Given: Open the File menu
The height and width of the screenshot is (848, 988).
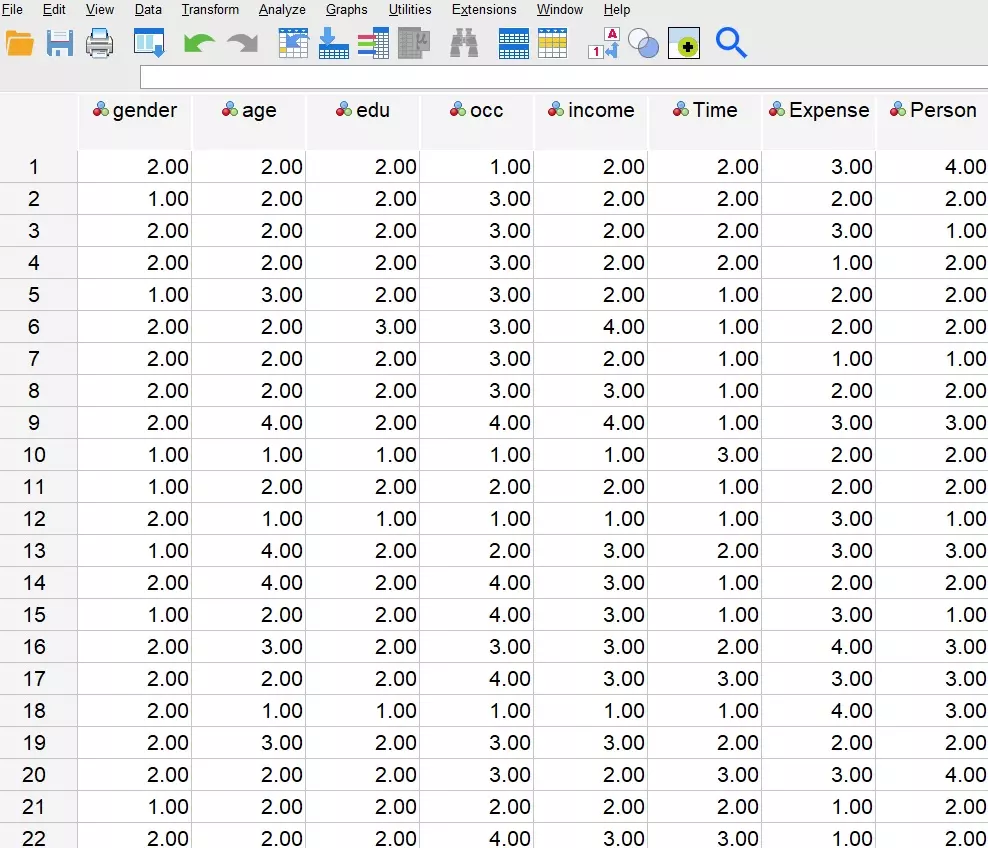Looking at the screenshot, I should pyautogui.click(x=12, y=9).
